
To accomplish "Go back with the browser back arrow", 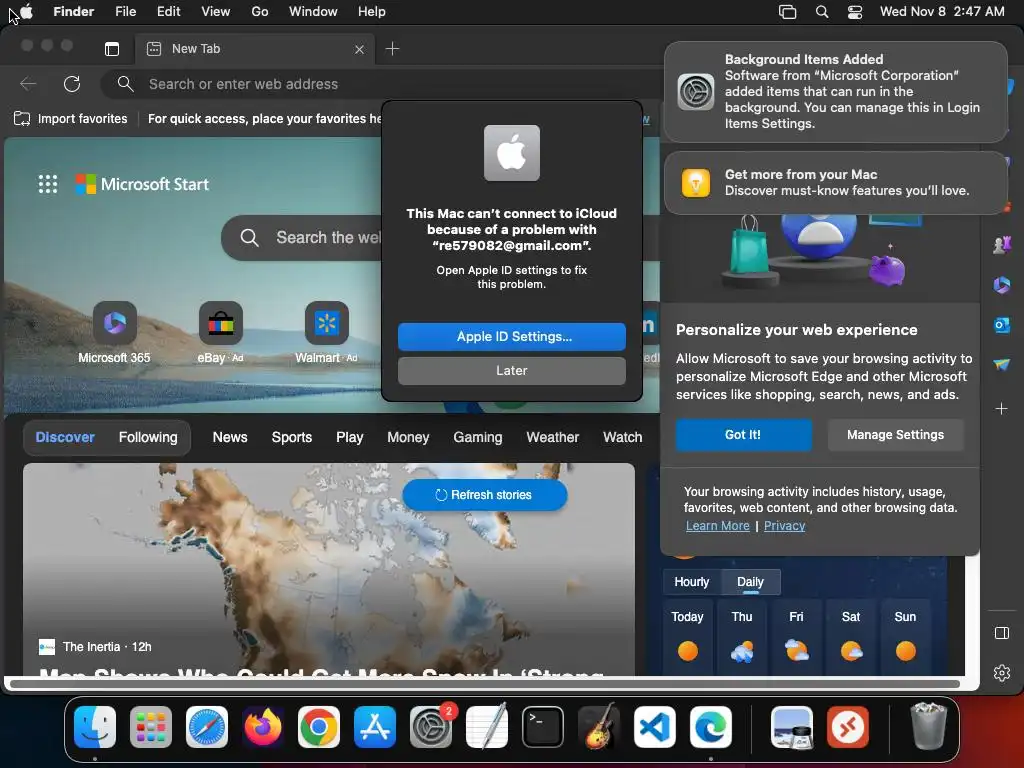I will coord(28,84).
